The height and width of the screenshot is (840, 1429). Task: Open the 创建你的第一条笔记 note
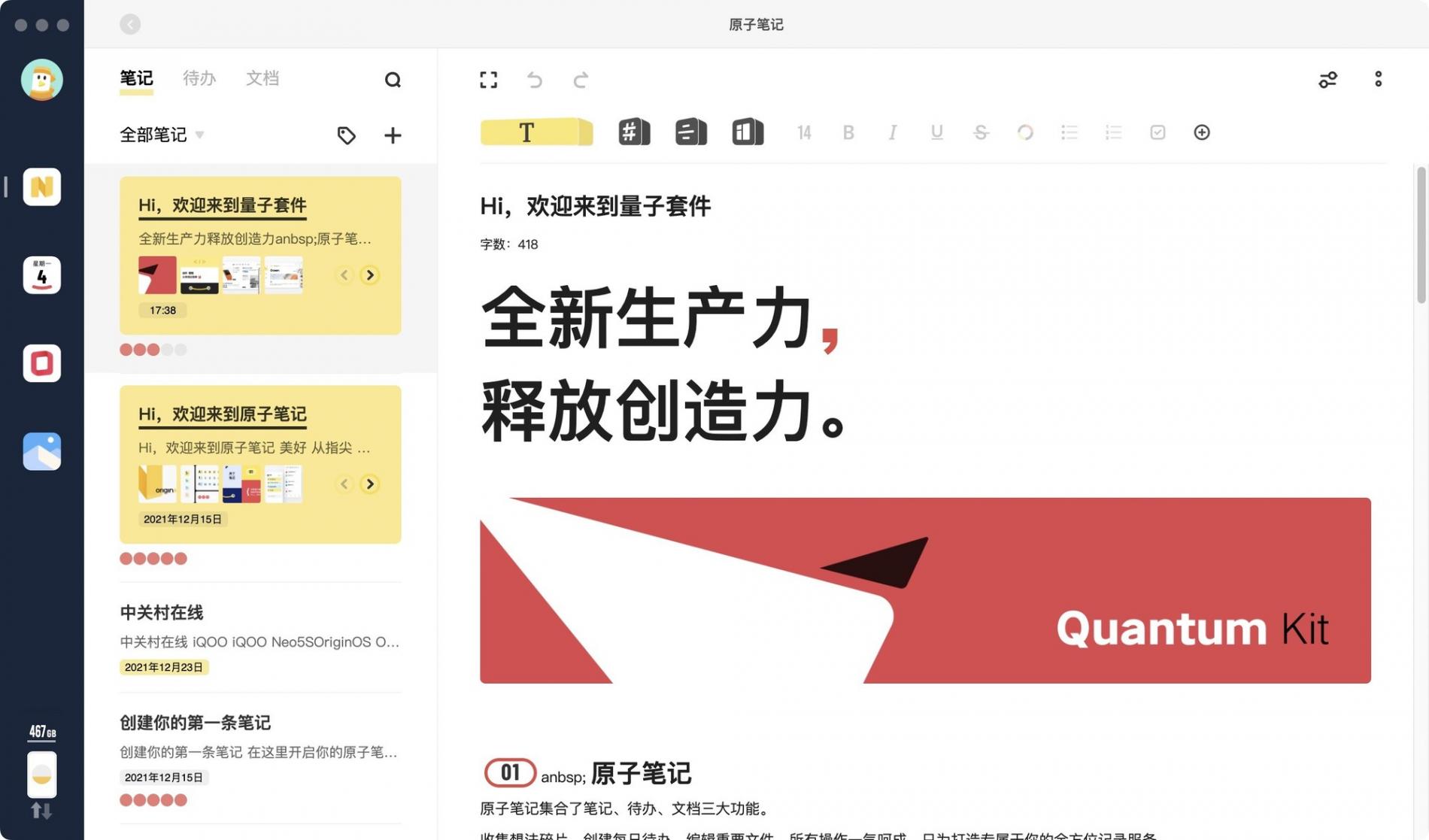coord(260,758)
